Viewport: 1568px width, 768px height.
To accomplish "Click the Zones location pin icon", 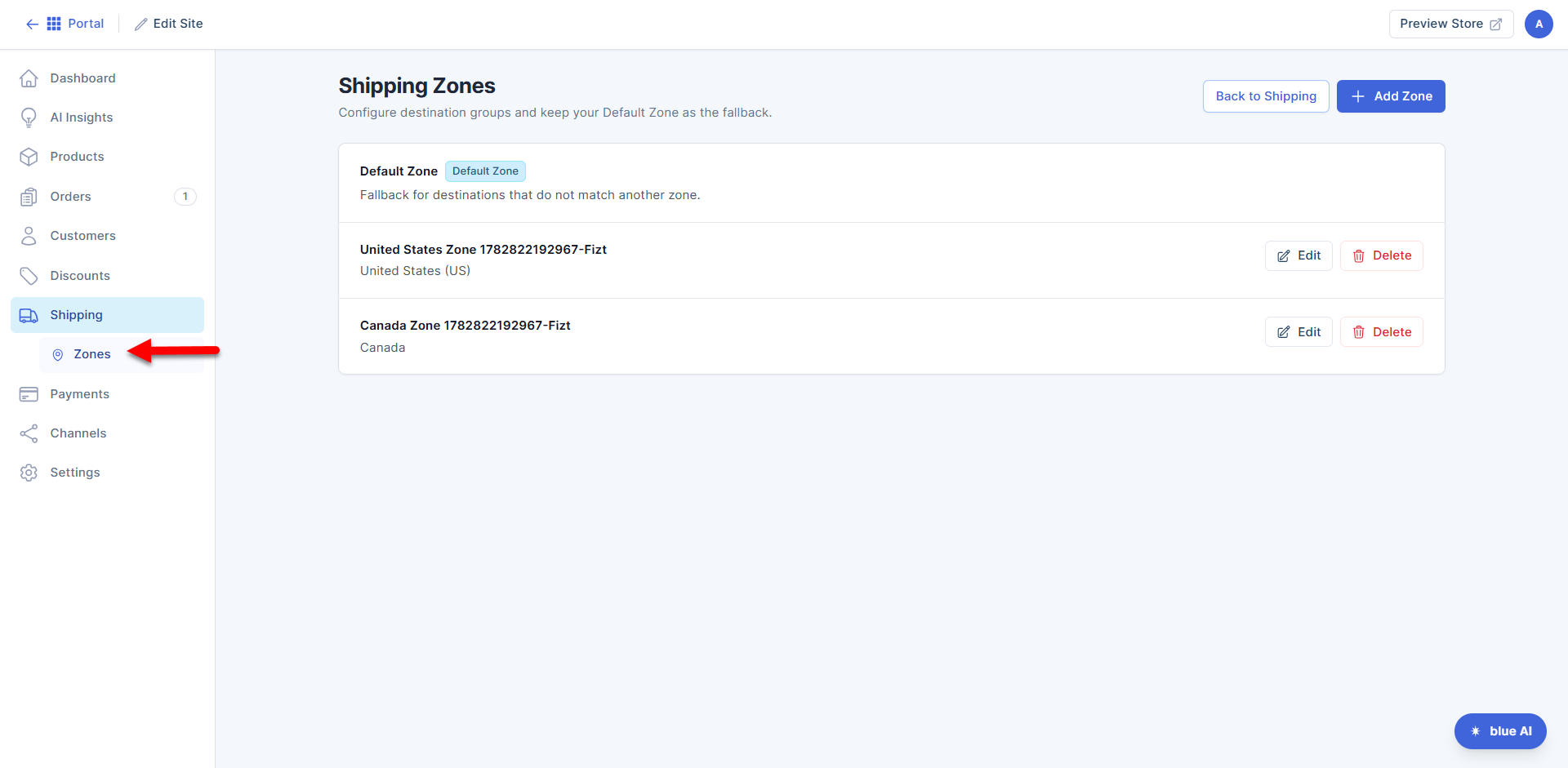I will tap(58, 355).
